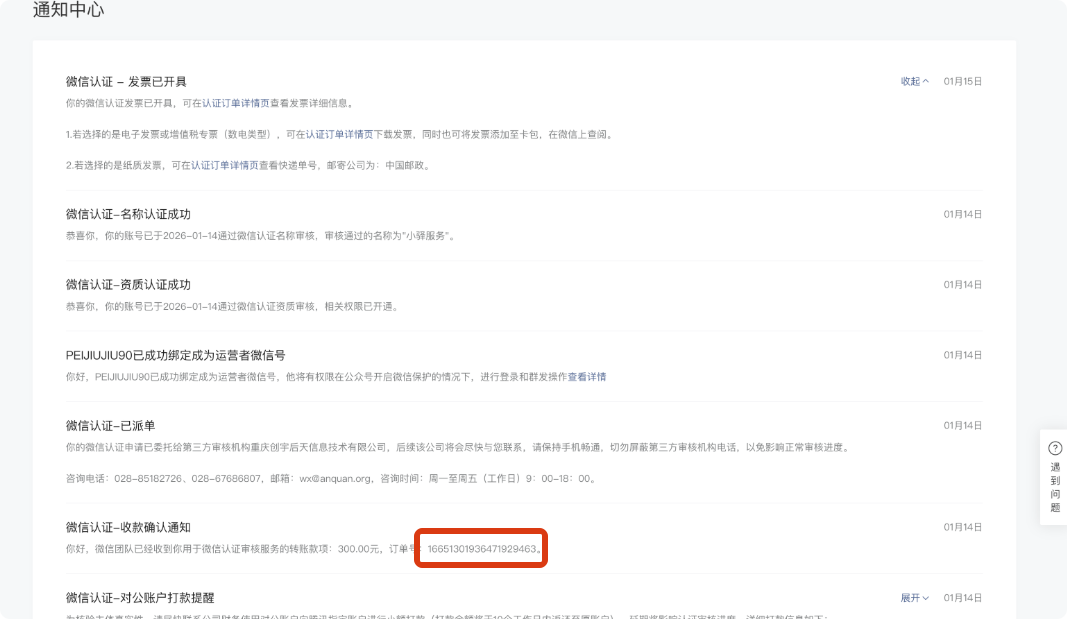Click the 300.00元 payment confirmation text
The image size is (1067, 619).
point(303,549)
